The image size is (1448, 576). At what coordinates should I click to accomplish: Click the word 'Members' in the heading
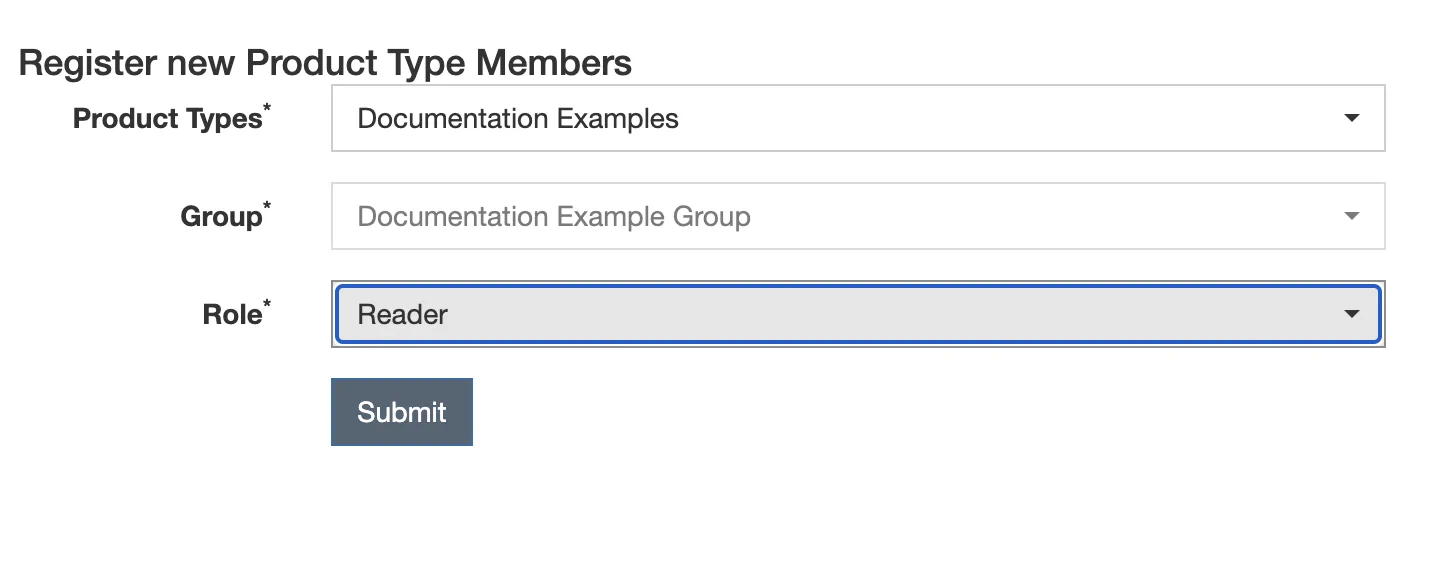[553, 63]
